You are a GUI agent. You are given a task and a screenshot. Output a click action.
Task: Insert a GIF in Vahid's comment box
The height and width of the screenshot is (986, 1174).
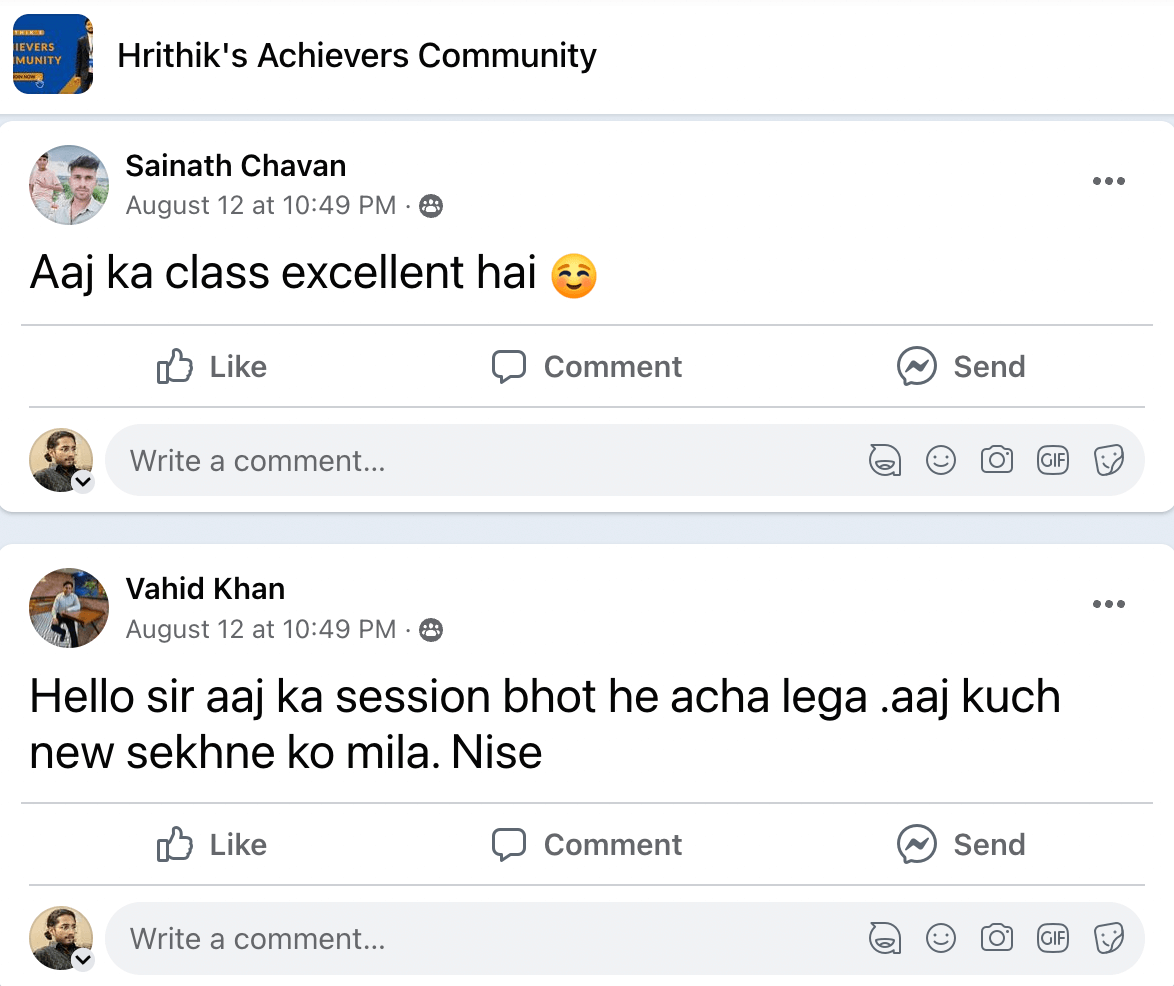tap(1052, 939)
